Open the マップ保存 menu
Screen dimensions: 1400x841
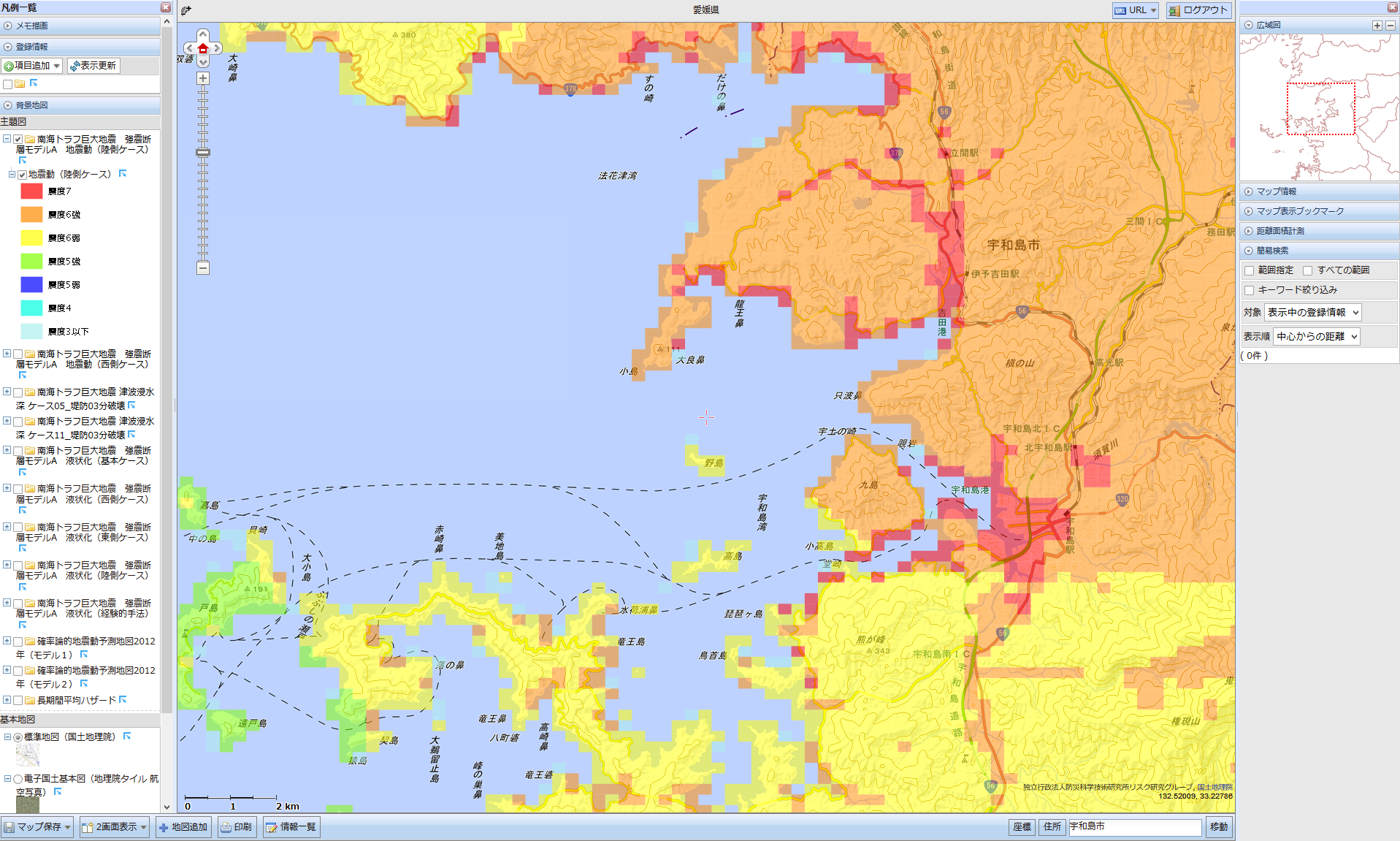[37, 827]
